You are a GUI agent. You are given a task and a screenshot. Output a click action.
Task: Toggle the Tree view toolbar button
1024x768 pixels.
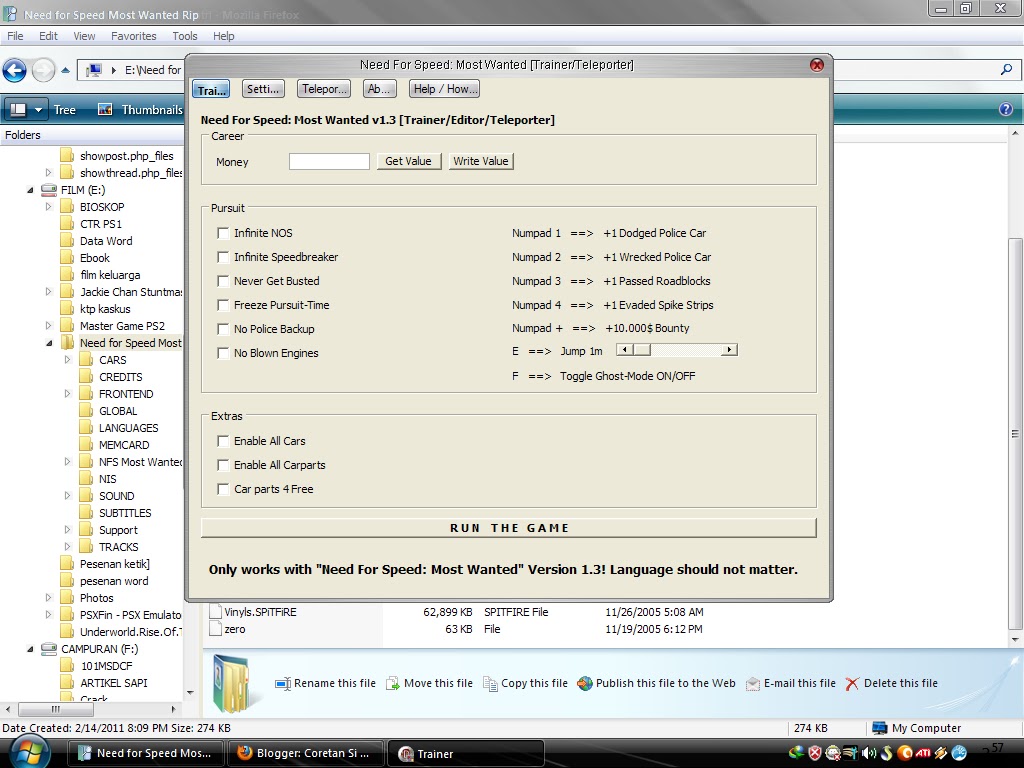coord(65,110)
